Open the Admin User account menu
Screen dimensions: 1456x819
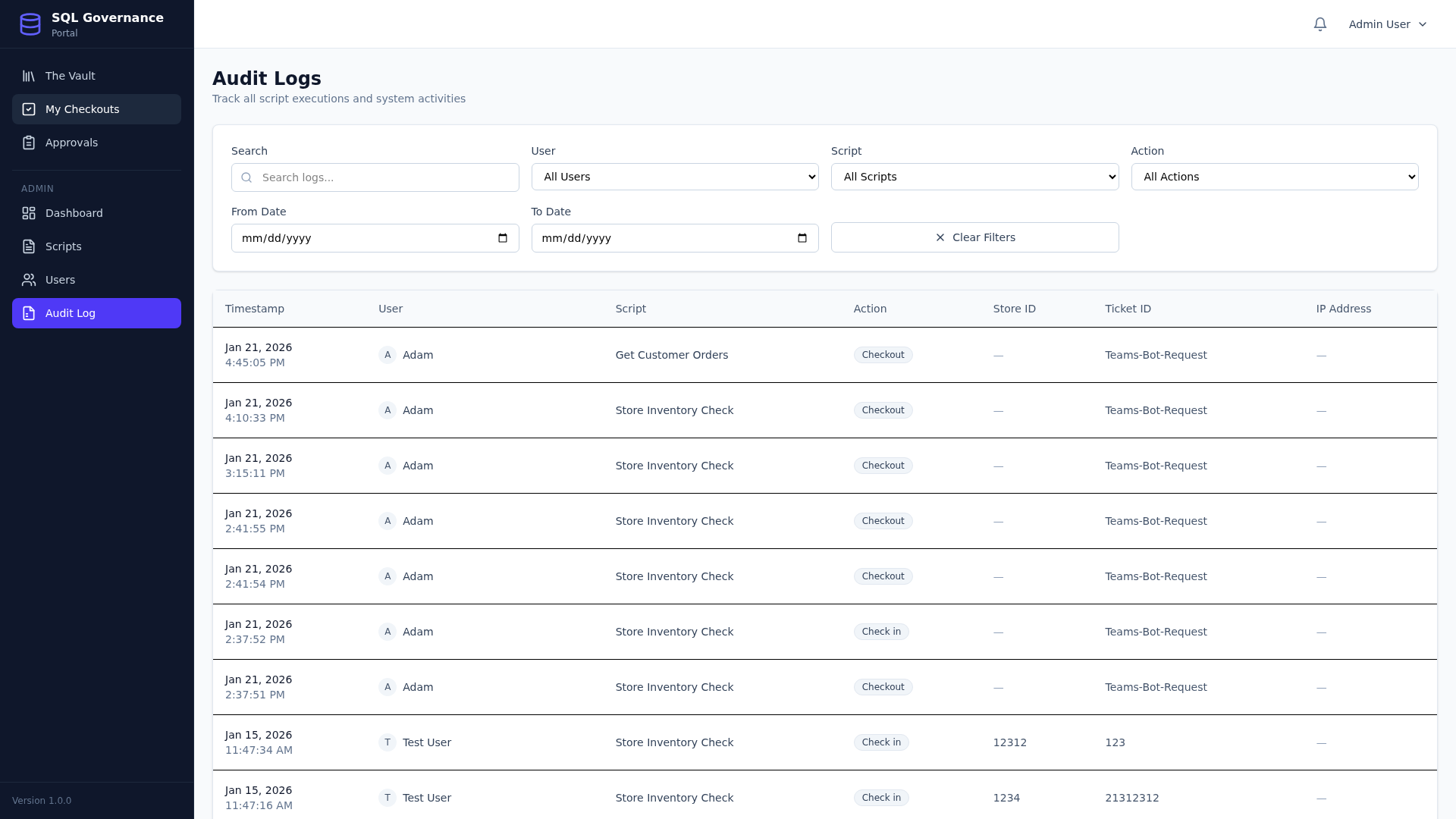pos(1386,24)
